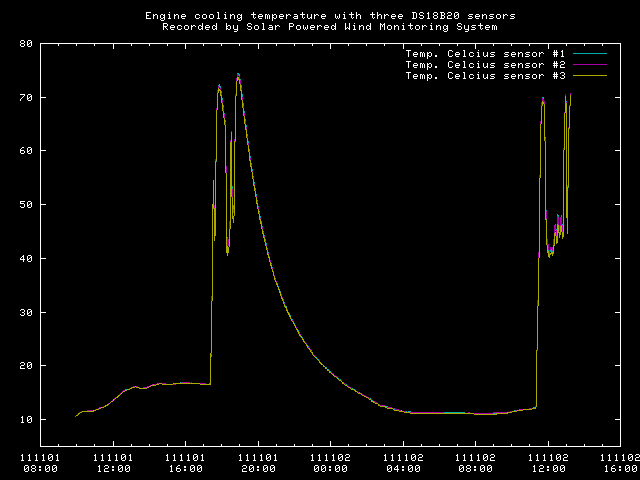Click the legend line sample for sensor #3
This screenshot has height=480, width=640.
coord(588,76)
